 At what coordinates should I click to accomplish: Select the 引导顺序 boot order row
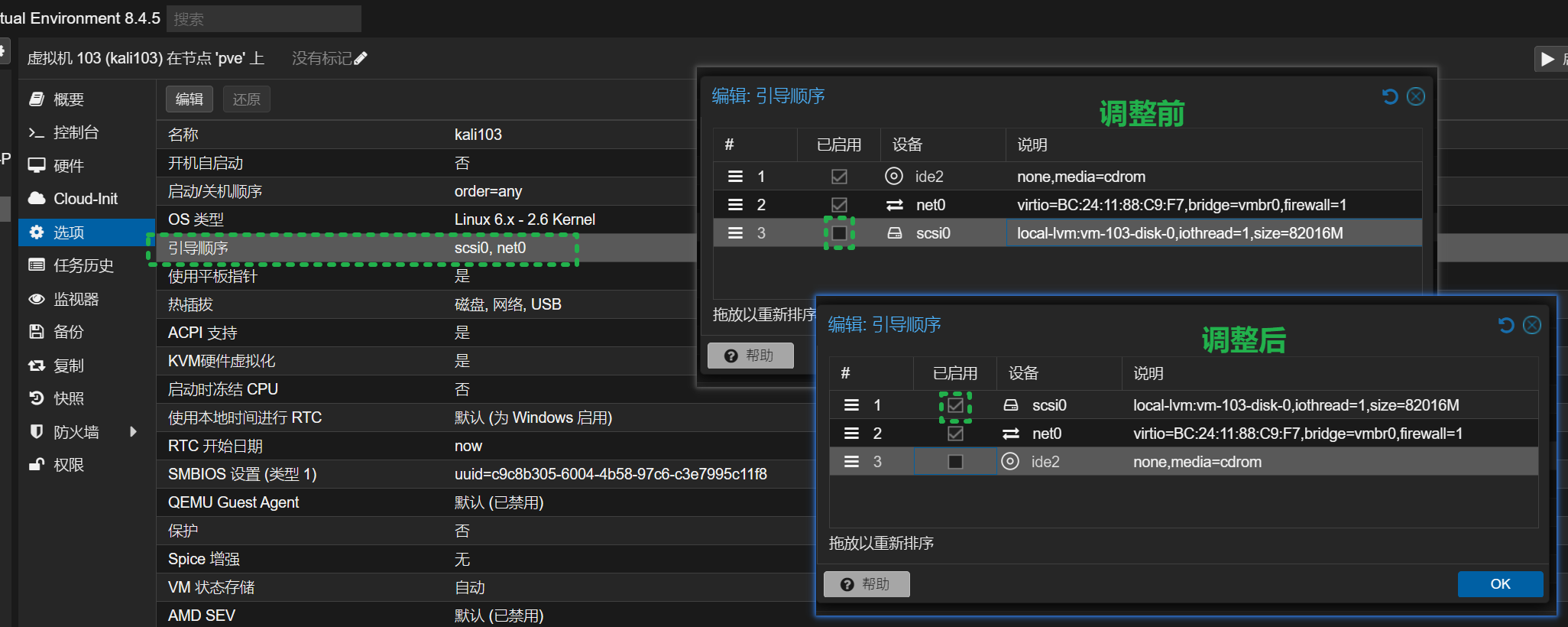point(428,248)
